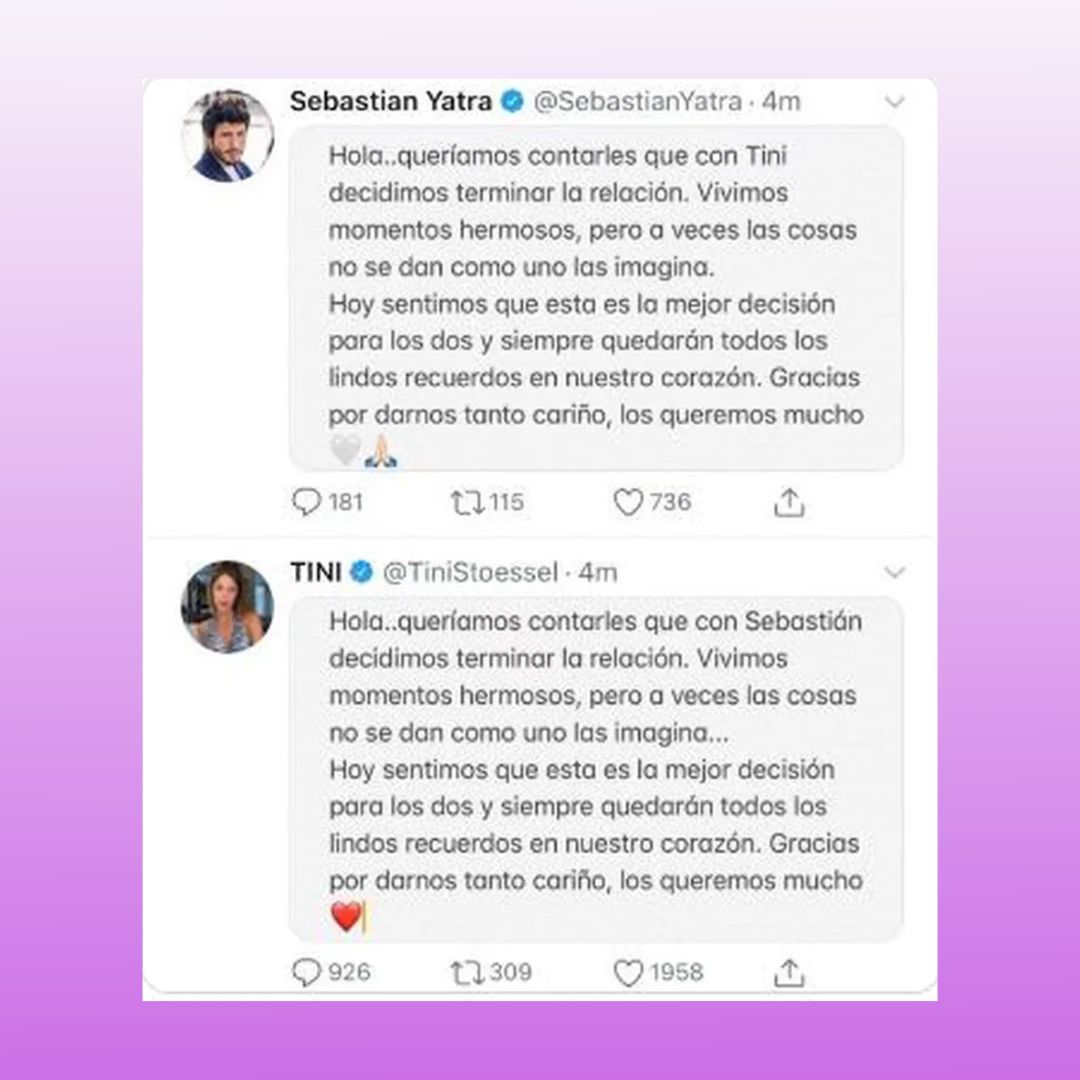Open Sebastian Yatra's tweet text body

(x=596, y=298)
